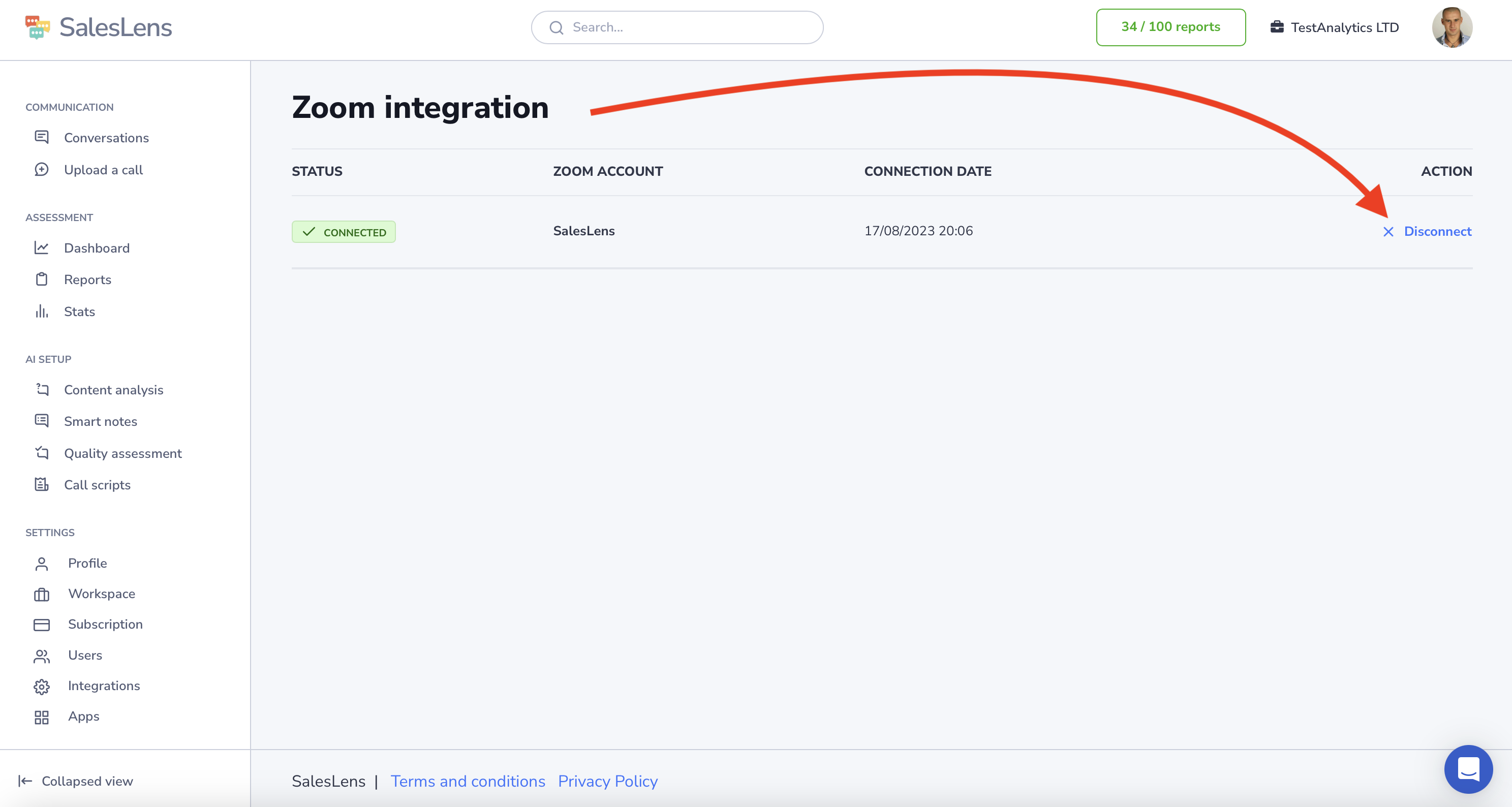Click the Dashboard chart icon
Viewport: 1512px width, 807px height.
pos(42,247)
